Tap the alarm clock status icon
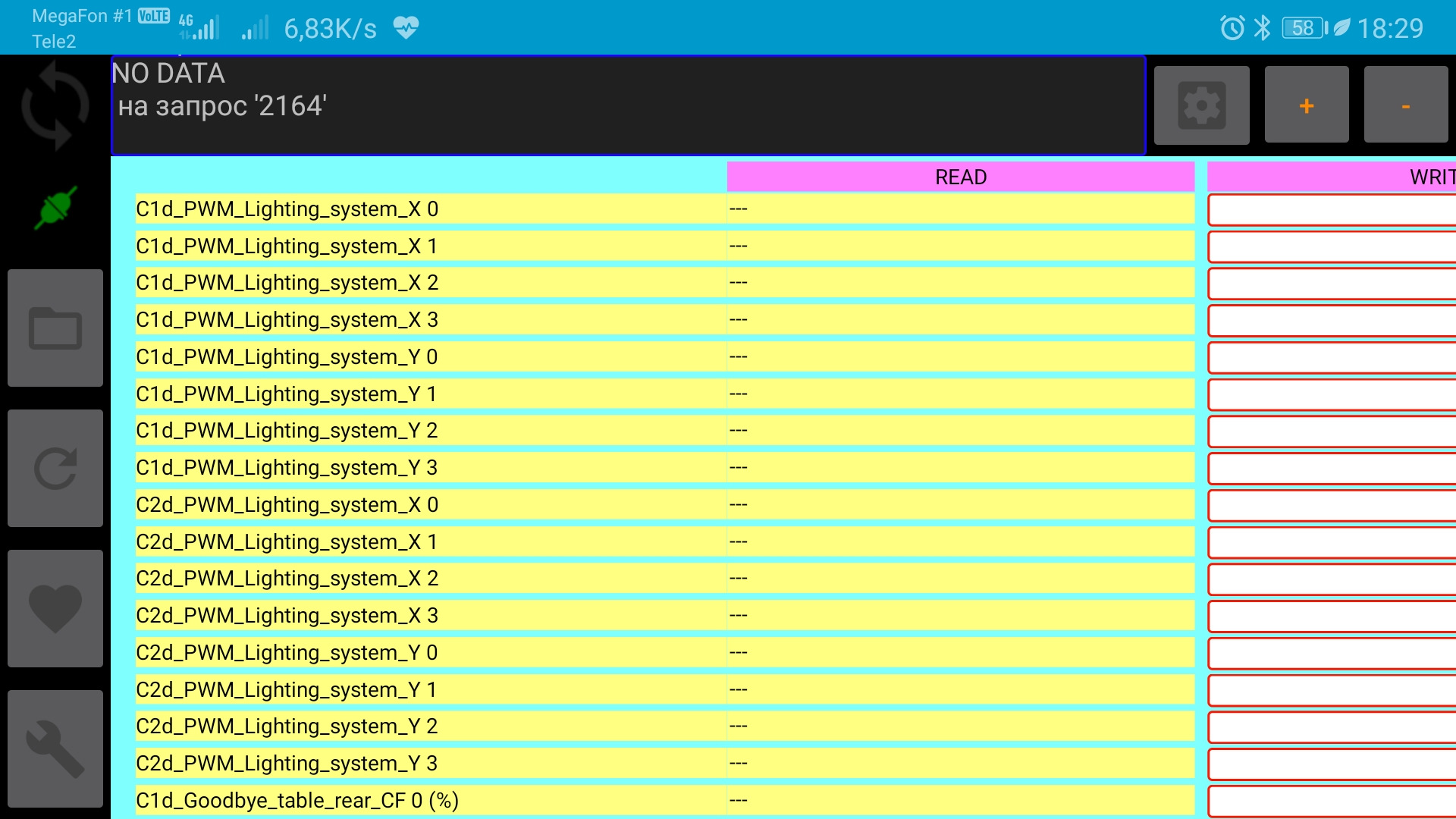The image size is (1456, 819). tap(1232, 28)
